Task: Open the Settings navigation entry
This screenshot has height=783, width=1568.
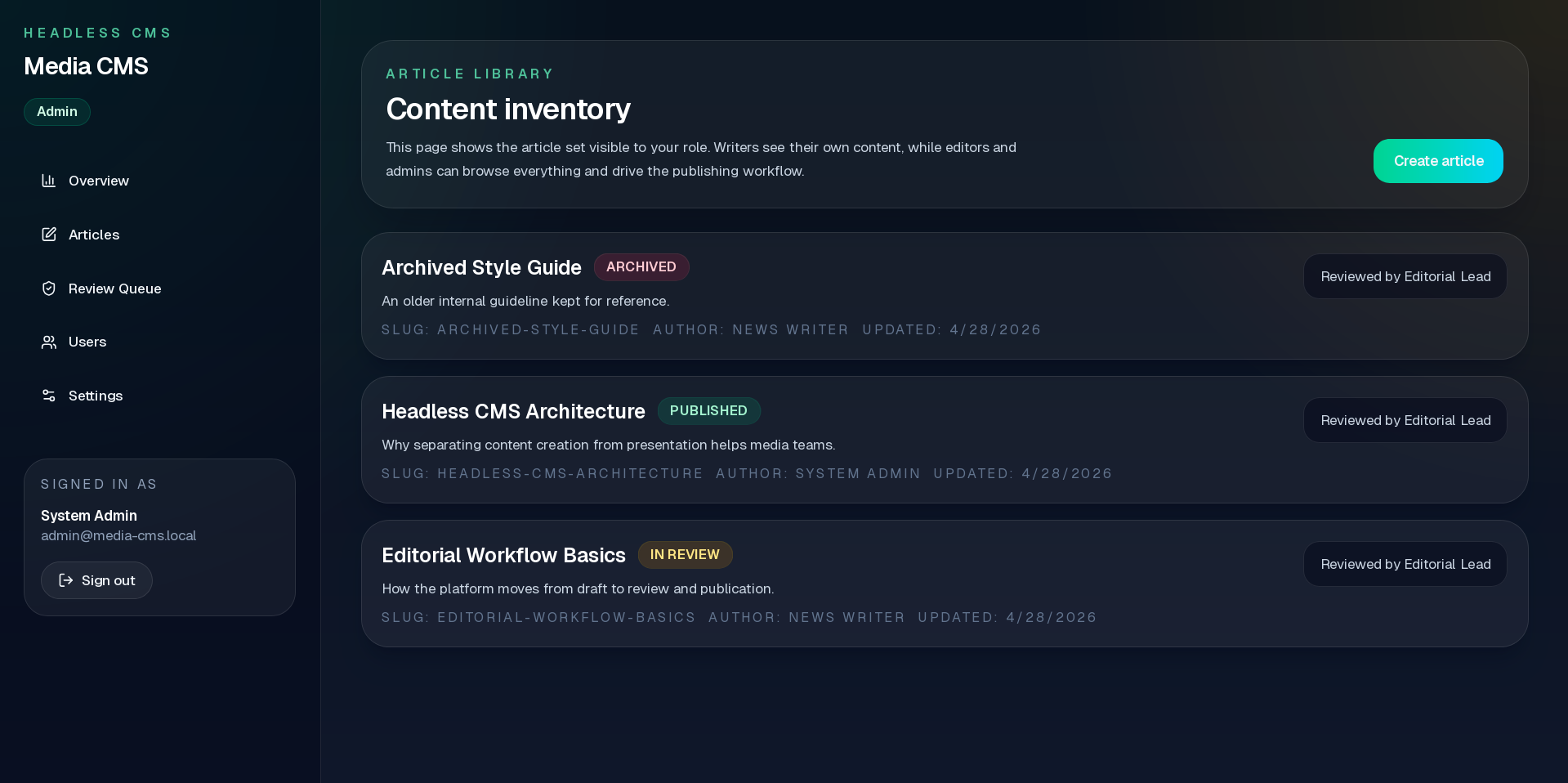Action: 95,396
